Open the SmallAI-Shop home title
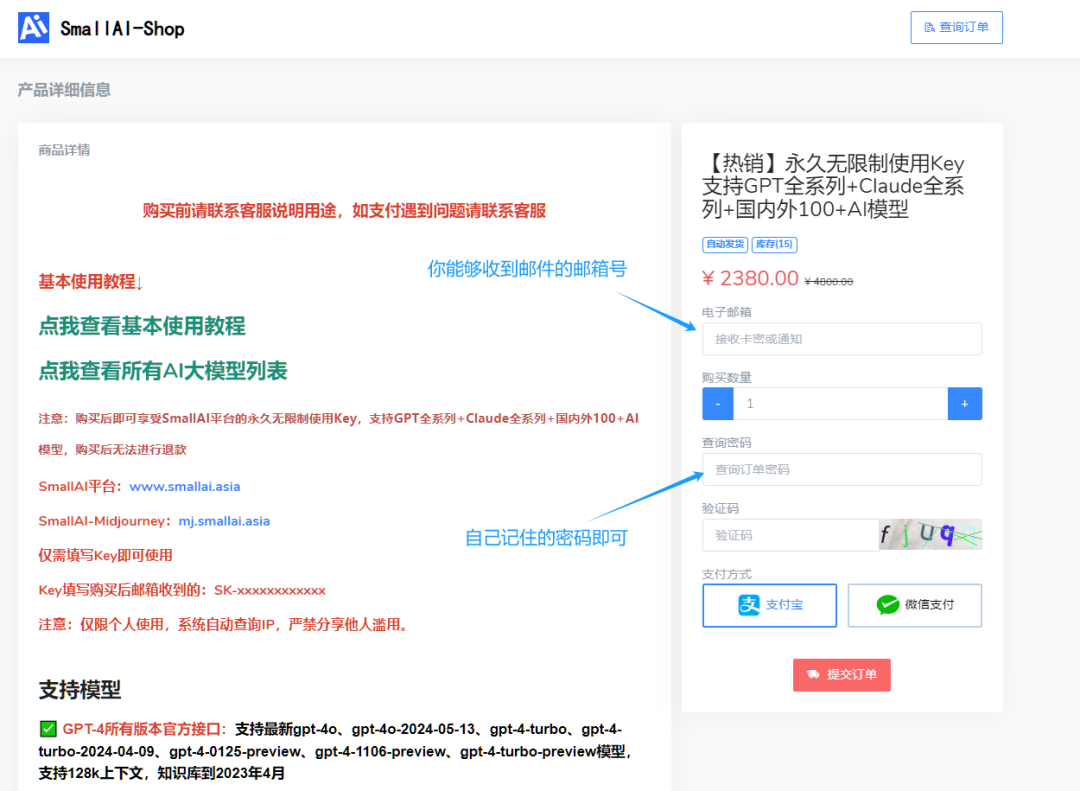This screenshot has width=1080, height=791. tap(123, 29)
